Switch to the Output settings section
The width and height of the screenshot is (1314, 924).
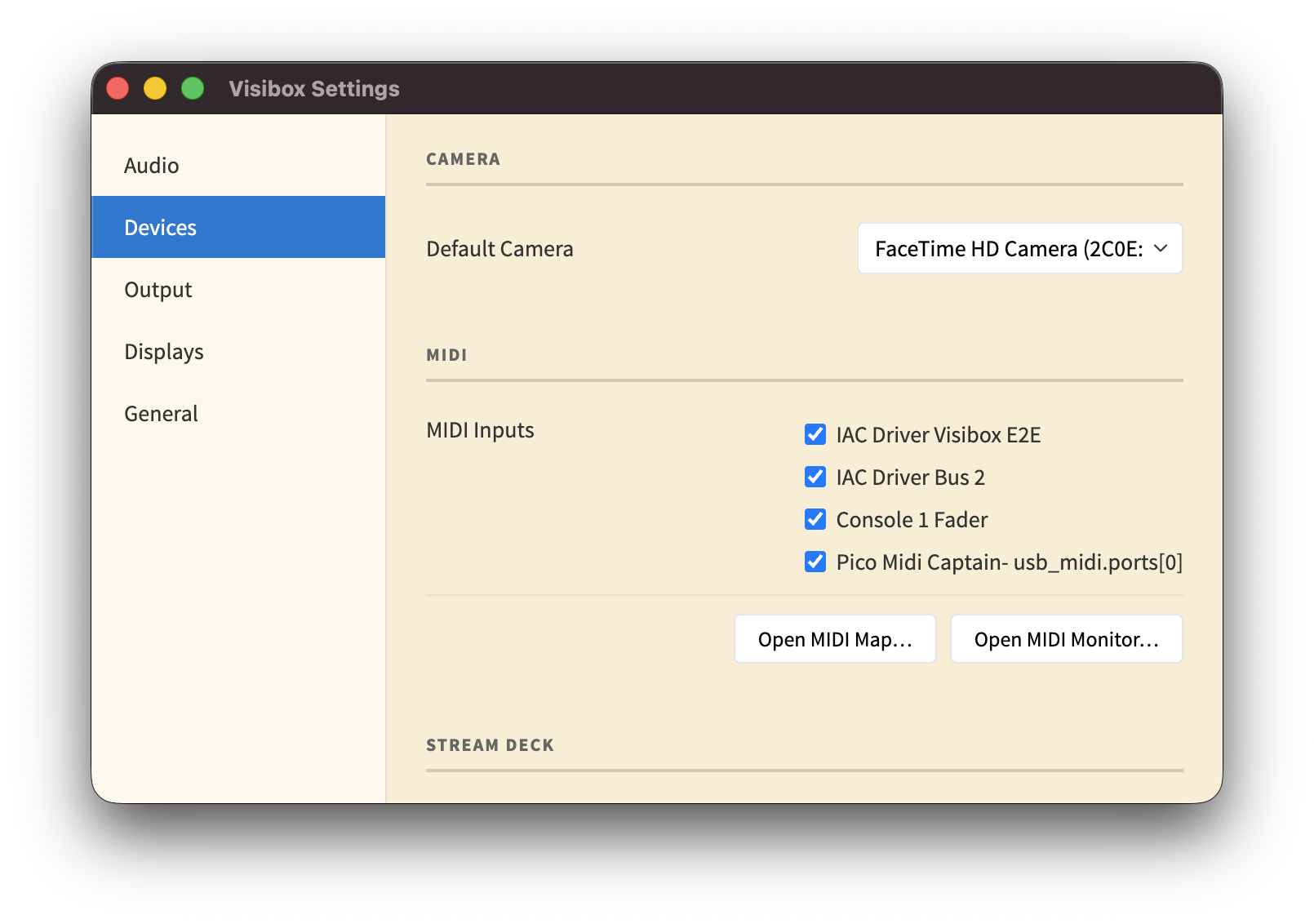click(158, 289)
